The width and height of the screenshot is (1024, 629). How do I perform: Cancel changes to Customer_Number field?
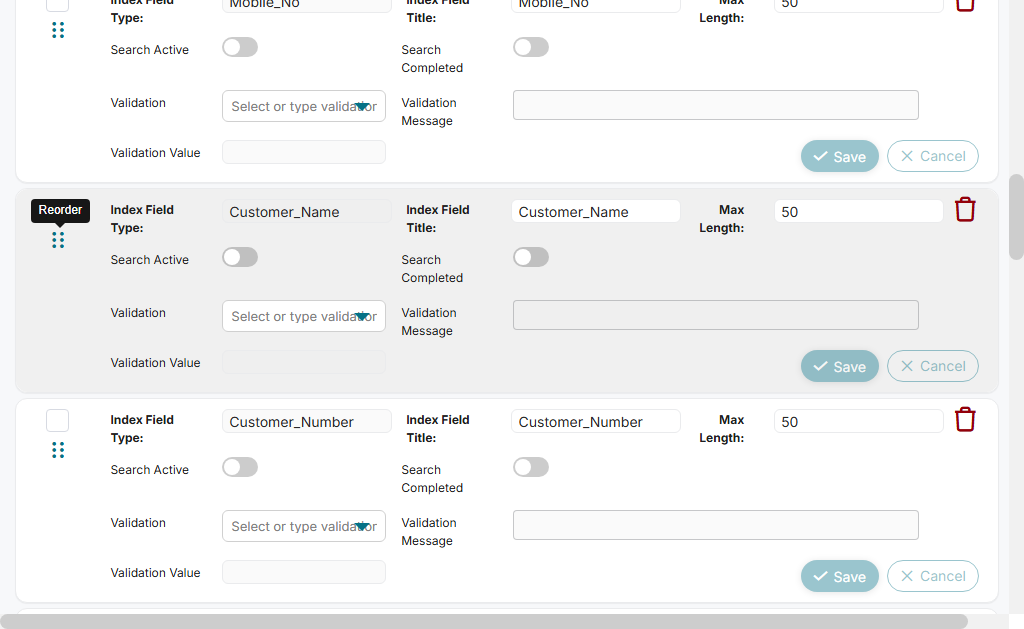tap(932, 576)
